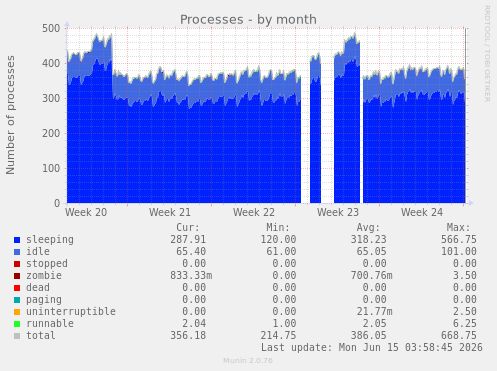Click sleeping maximum value 566.75
Screen dimensions: 497x371
tap(459, 240)
